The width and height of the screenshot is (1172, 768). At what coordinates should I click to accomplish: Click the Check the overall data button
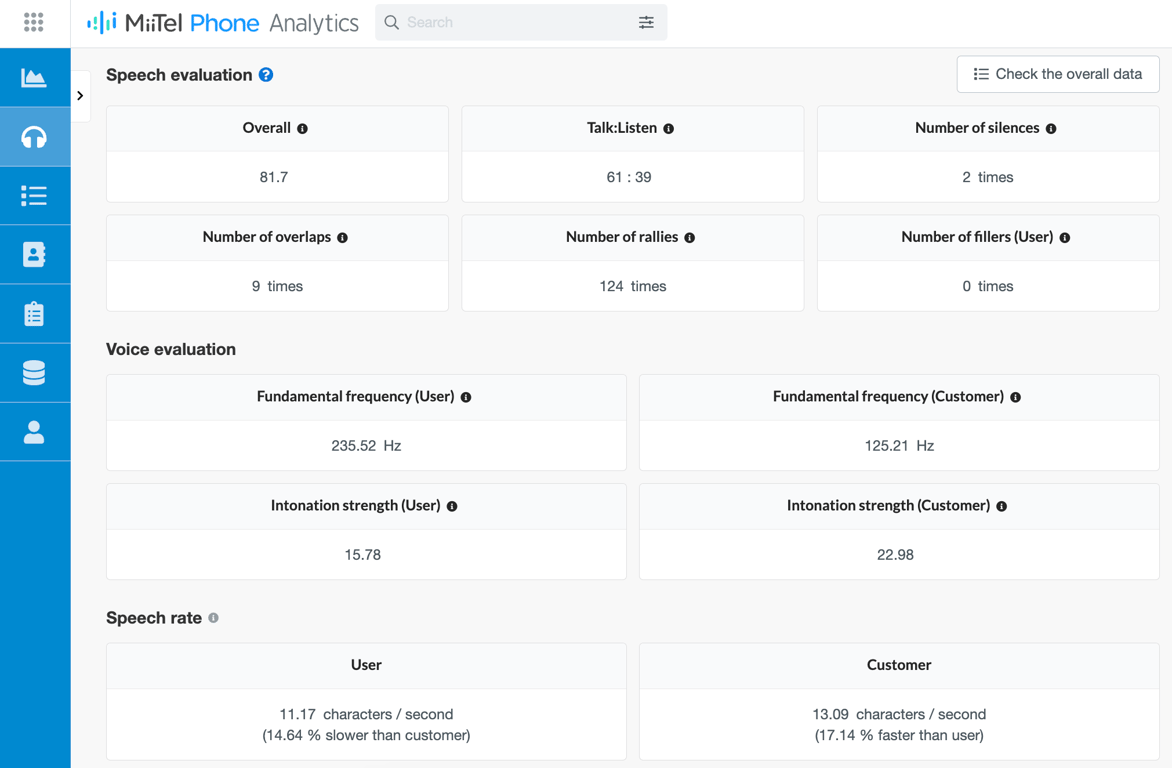pyautogui.click(x=1057, y=74)
